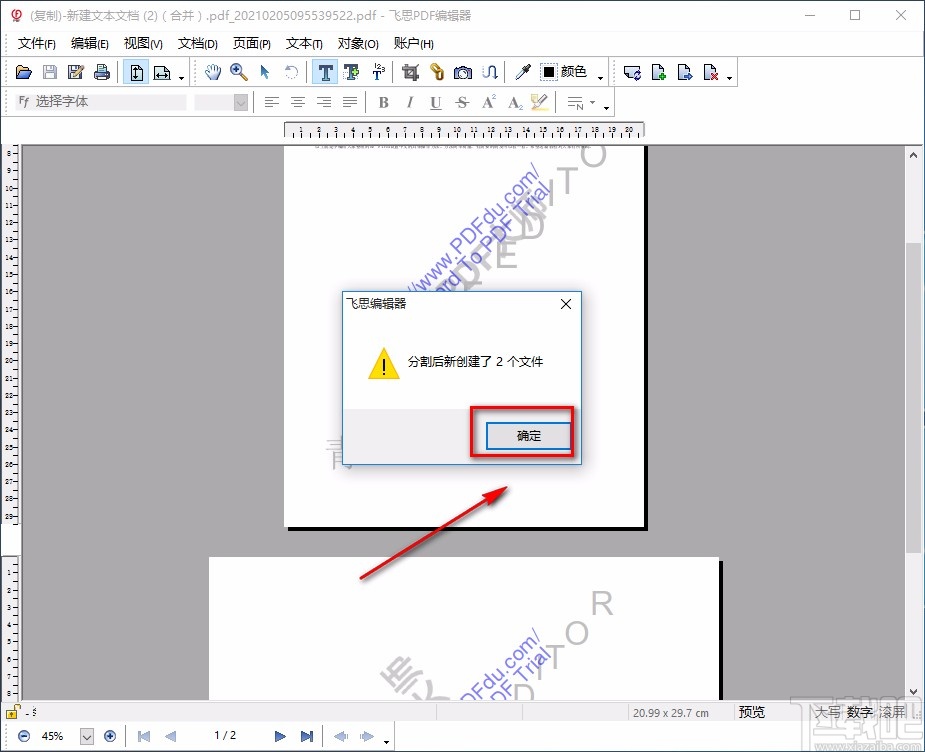The image size is (925, 752).
Task: Open the 文本(T) menu
Action: click(304, 44)
